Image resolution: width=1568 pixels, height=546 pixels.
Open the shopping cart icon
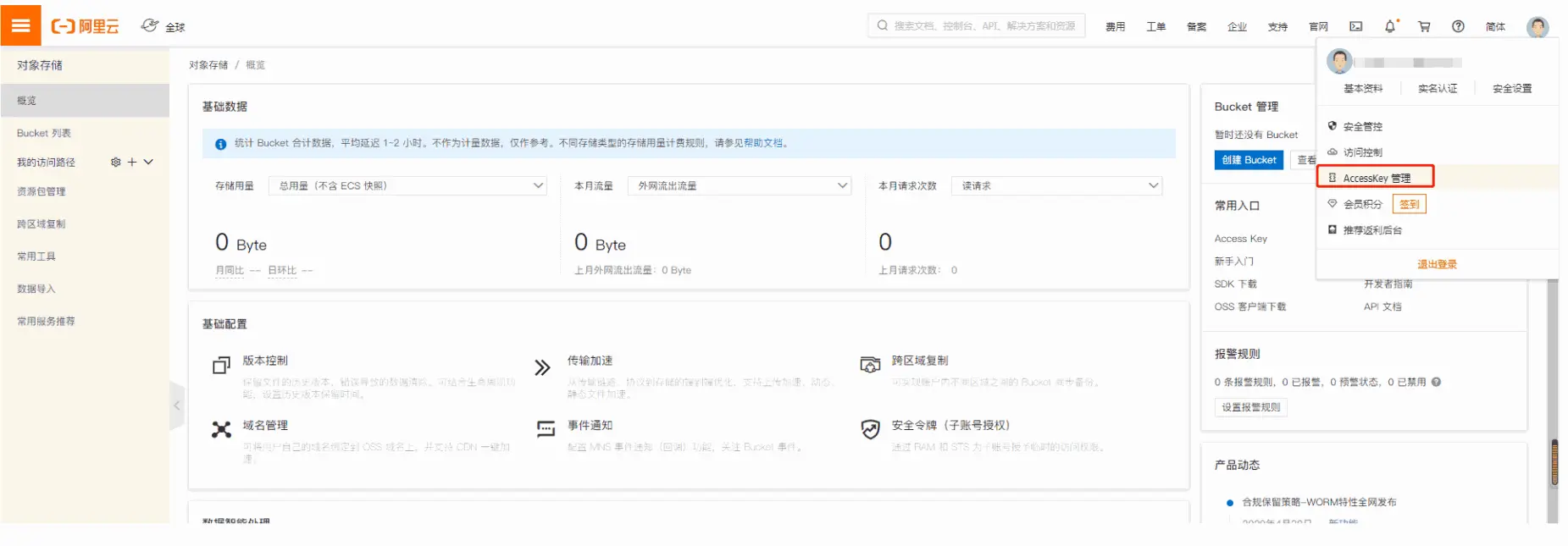[x=1424, y=26]
